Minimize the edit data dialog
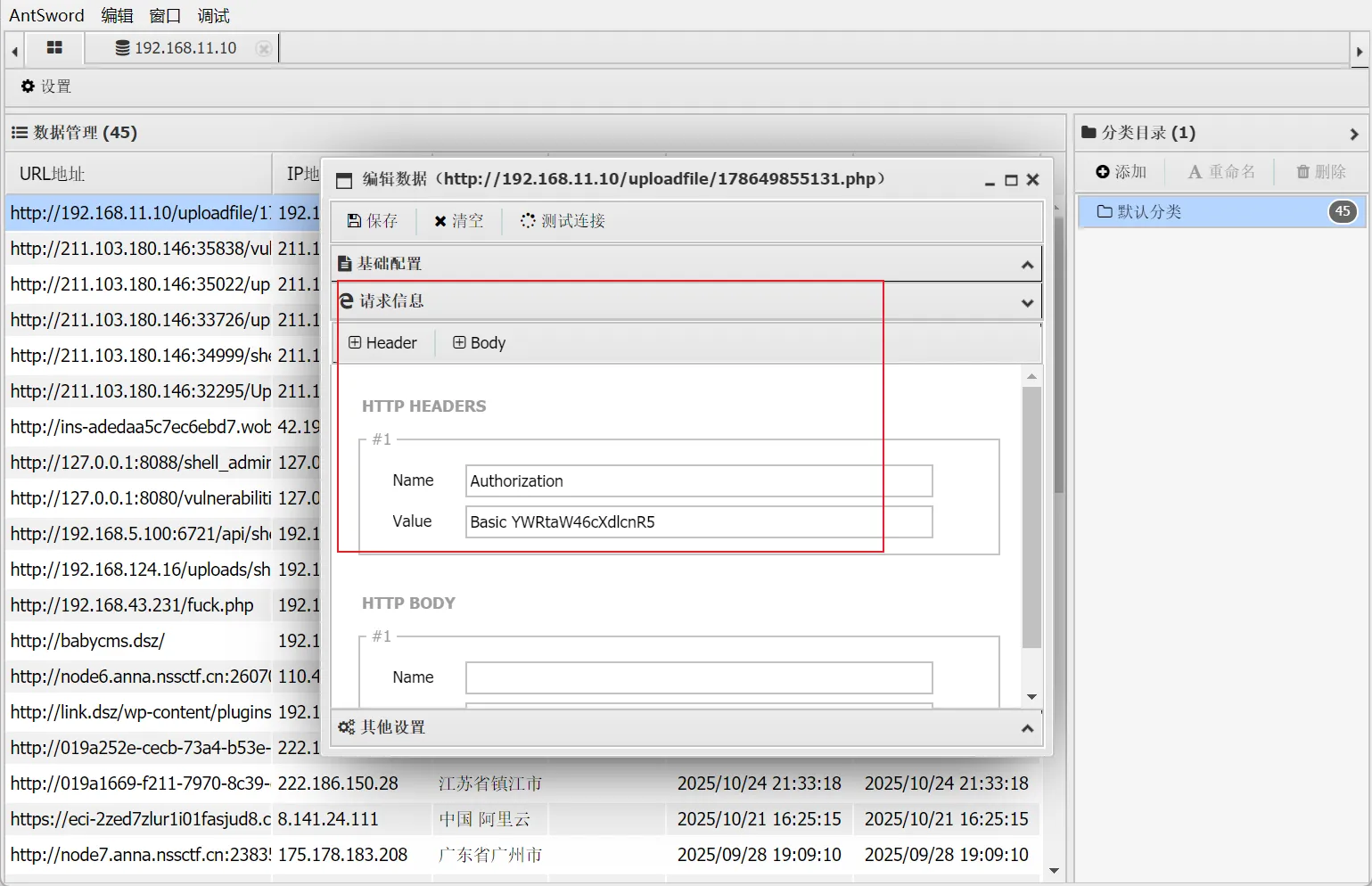The width and height of the screenshot is (1372, 886). tap(990, 180)
